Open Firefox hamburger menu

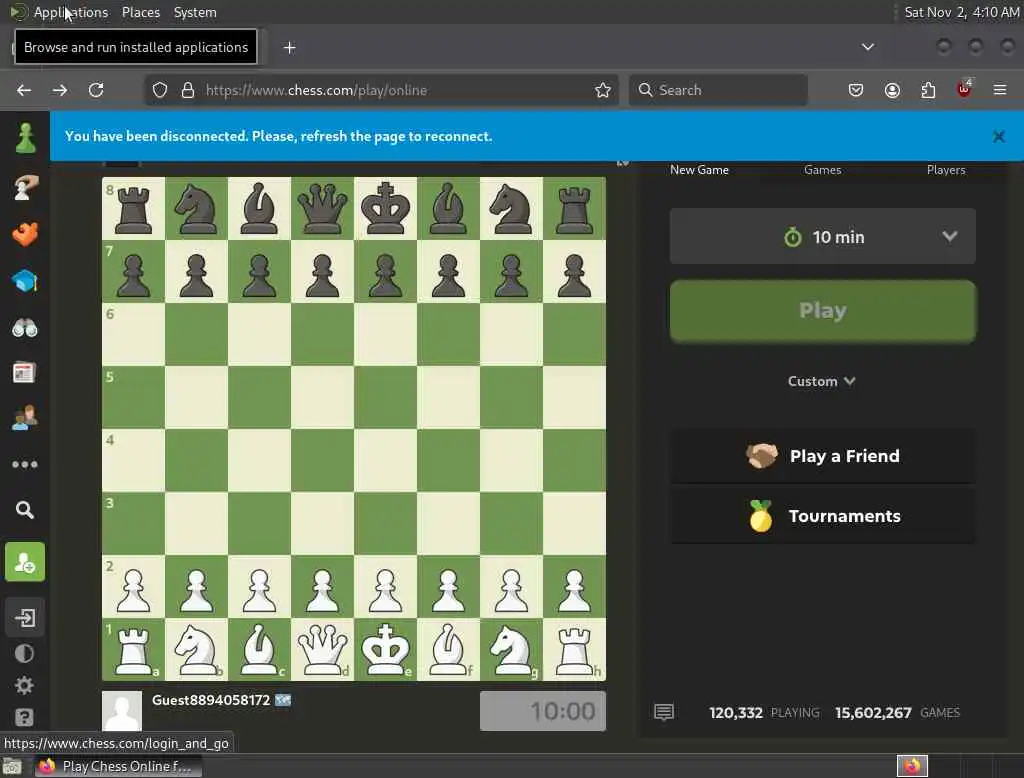(1000, 90)
